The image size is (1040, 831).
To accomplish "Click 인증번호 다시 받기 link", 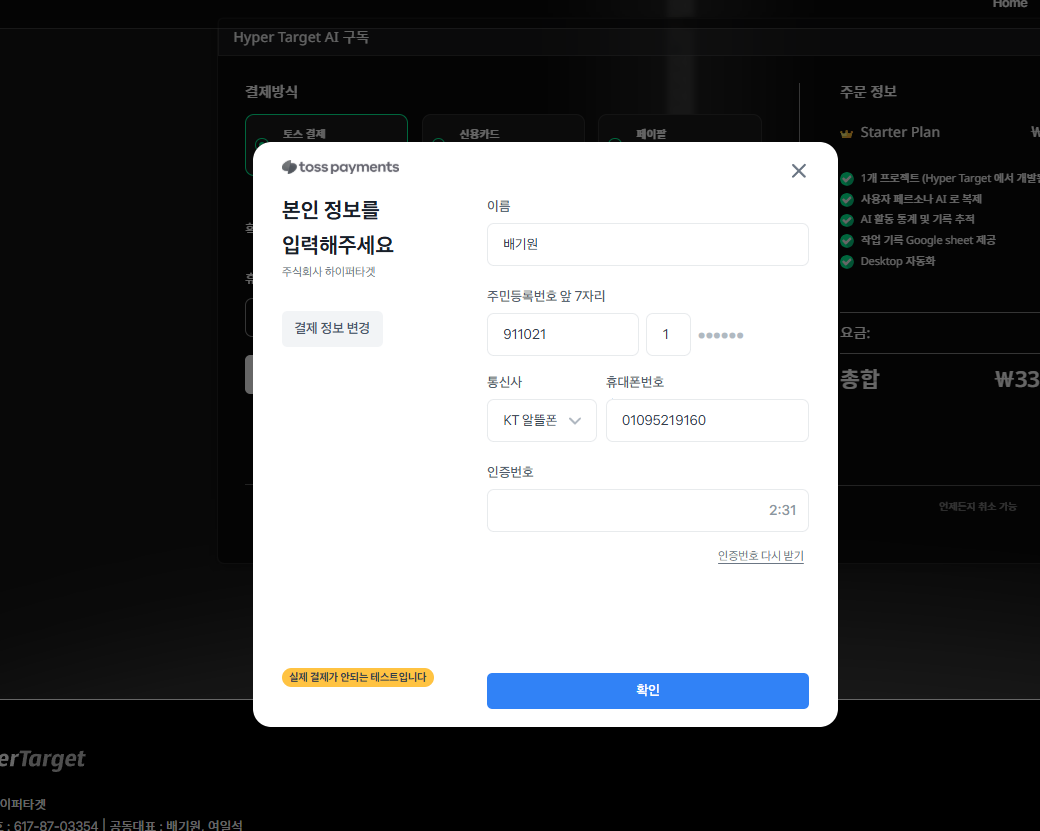I will [x=760, y=556].
